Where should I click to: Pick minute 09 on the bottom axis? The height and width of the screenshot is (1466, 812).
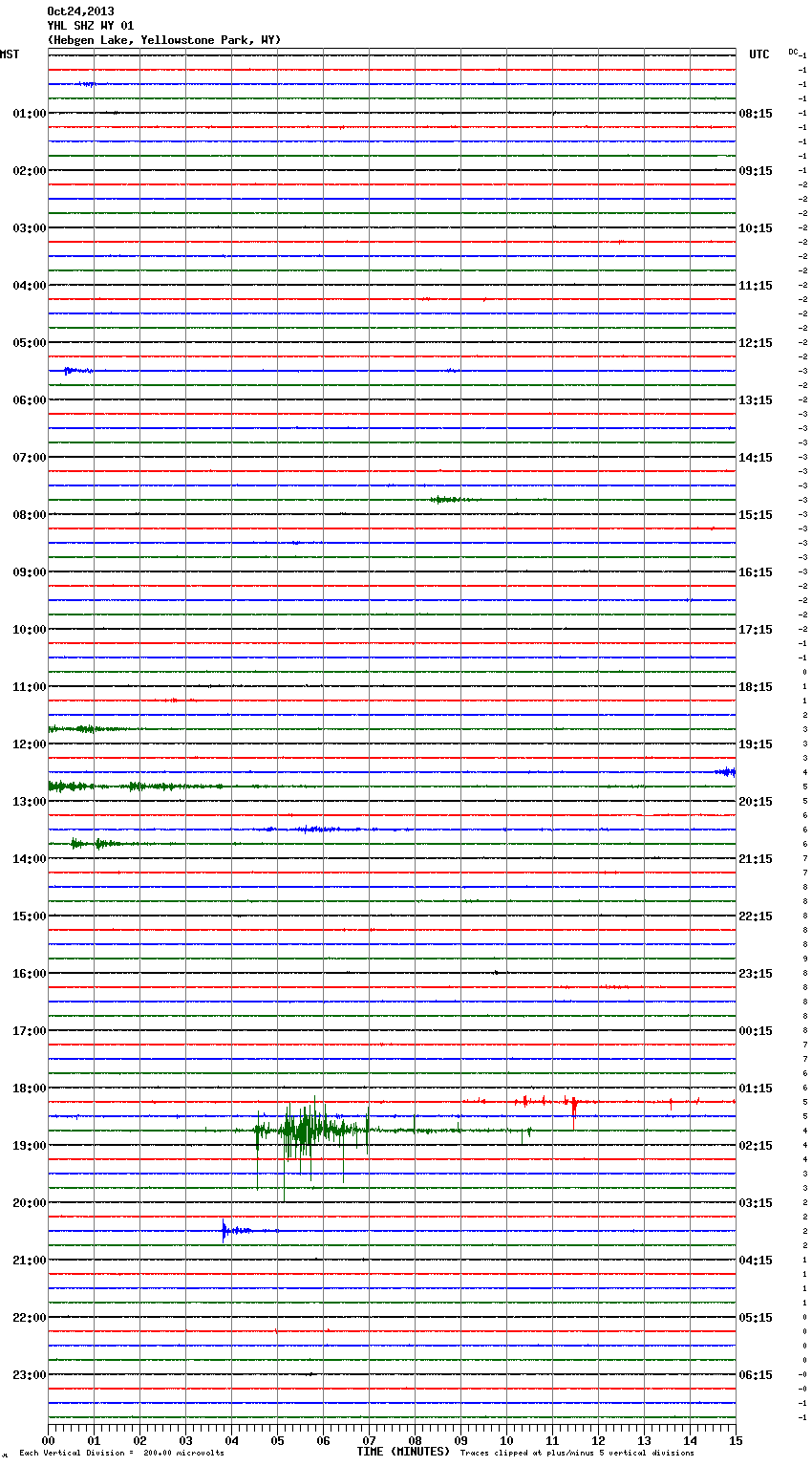(460, 1440)
